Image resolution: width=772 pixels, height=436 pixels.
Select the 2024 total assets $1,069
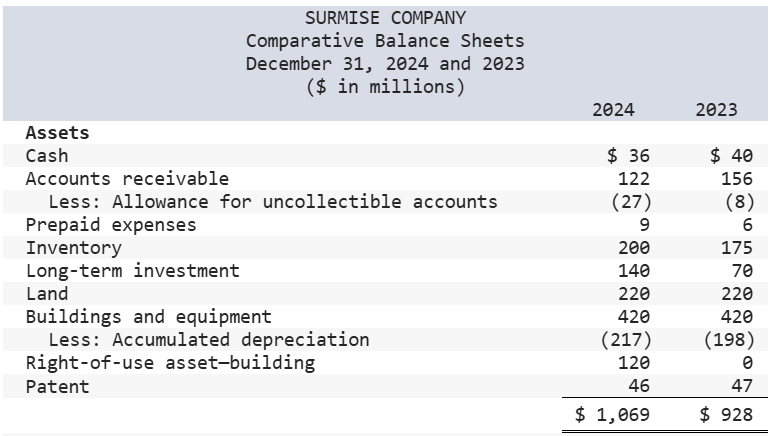(x=612, y=415)
